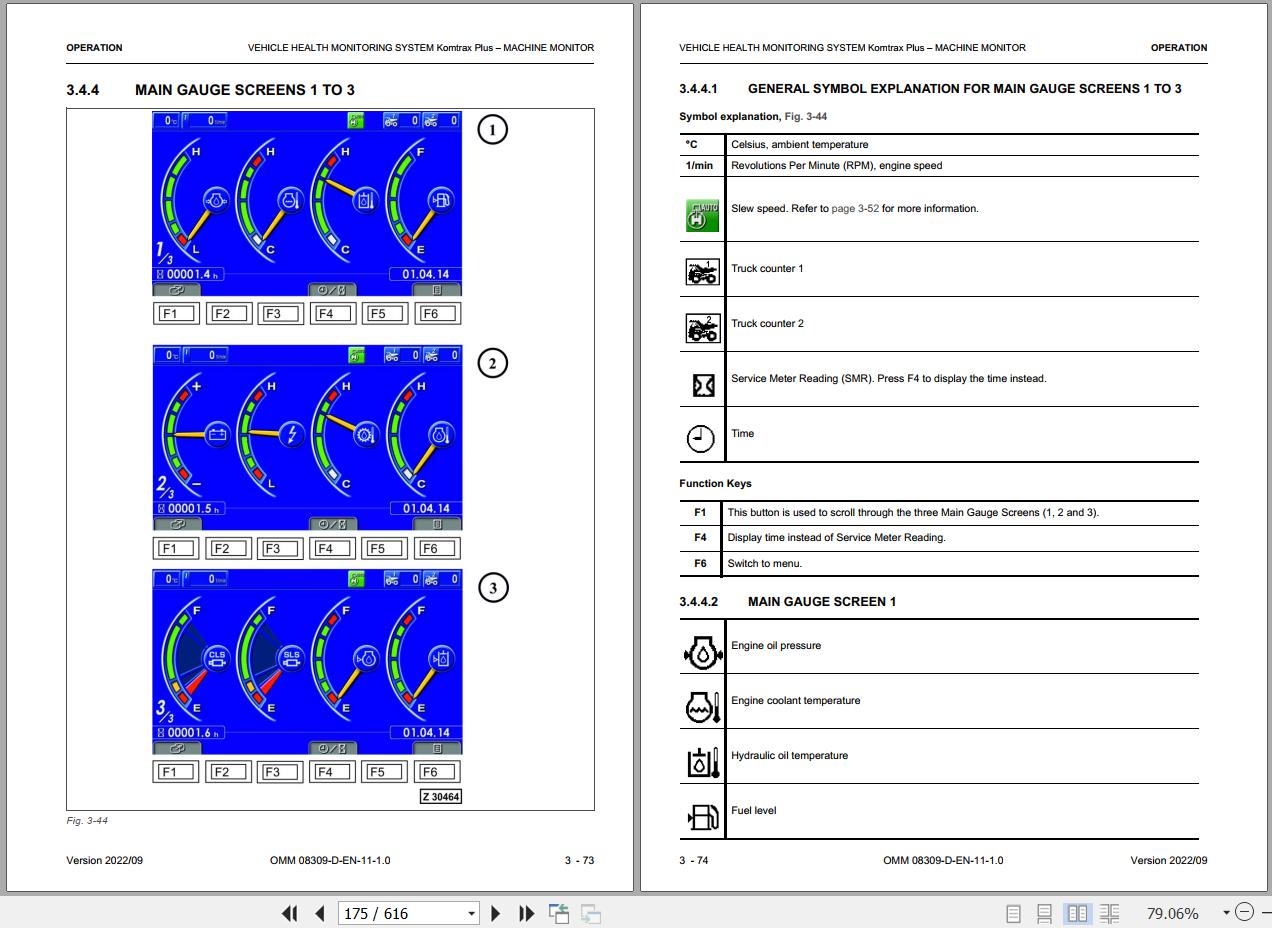Click the page number input field
Screen dimensions: 1272x928
pos(400,913)
